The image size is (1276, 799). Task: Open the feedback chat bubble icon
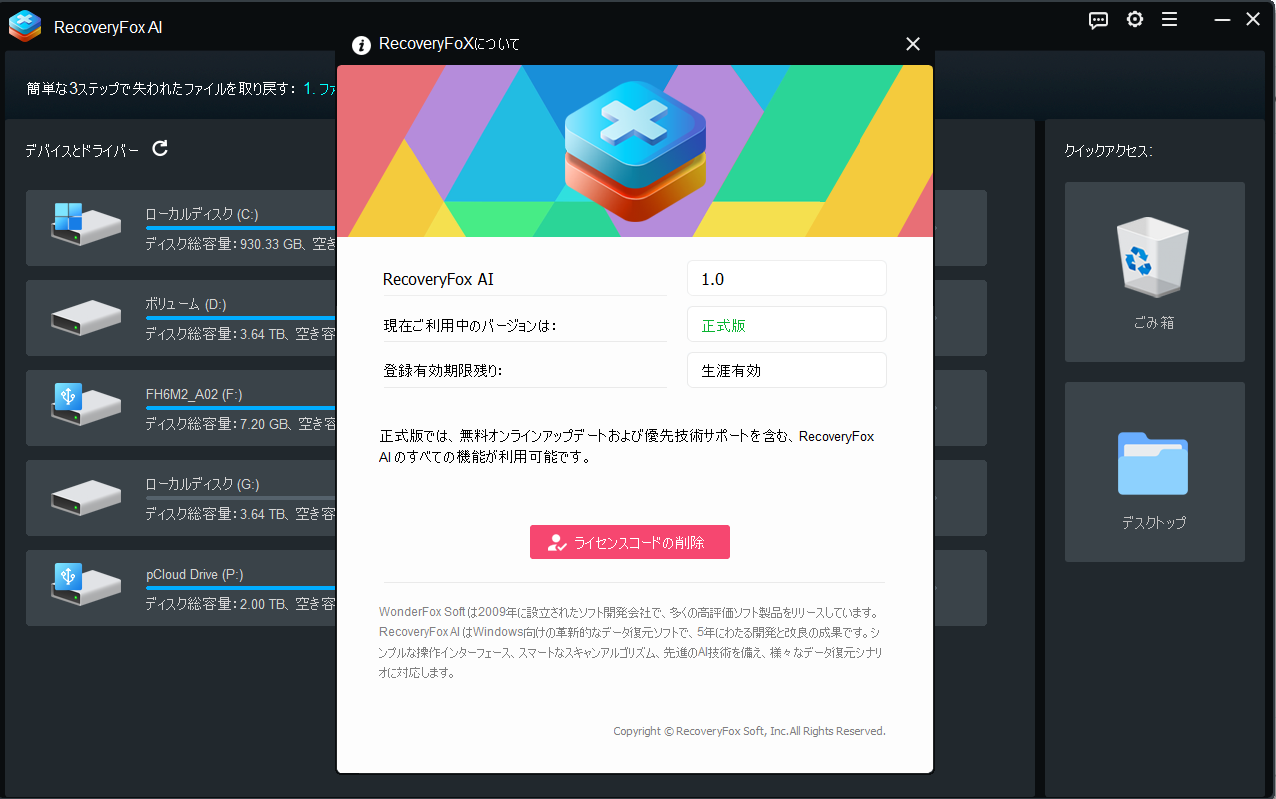point(1098,20)
